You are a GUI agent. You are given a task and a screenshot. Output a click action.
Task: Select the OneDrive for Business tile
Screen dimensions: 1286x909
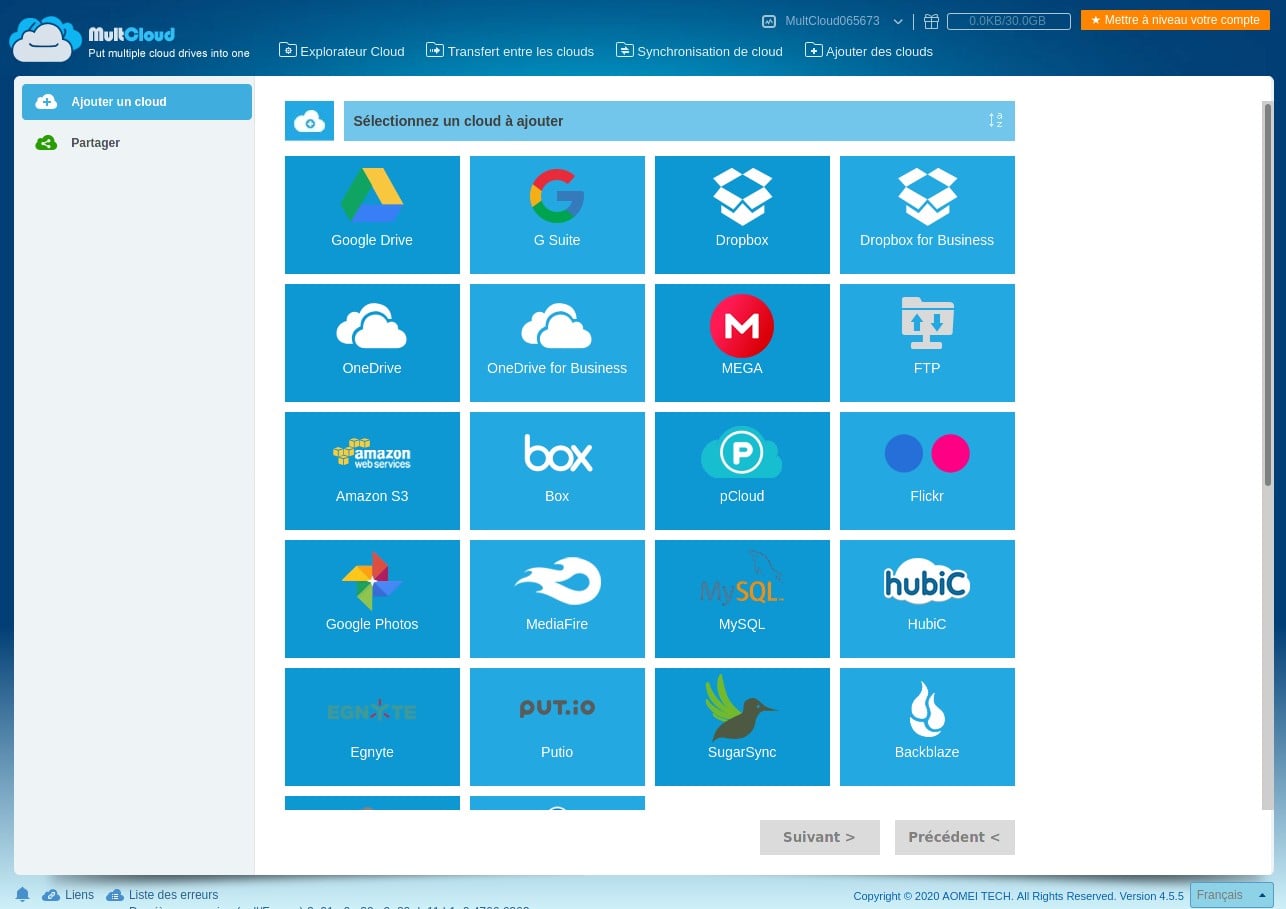click(x=557, y=342)
